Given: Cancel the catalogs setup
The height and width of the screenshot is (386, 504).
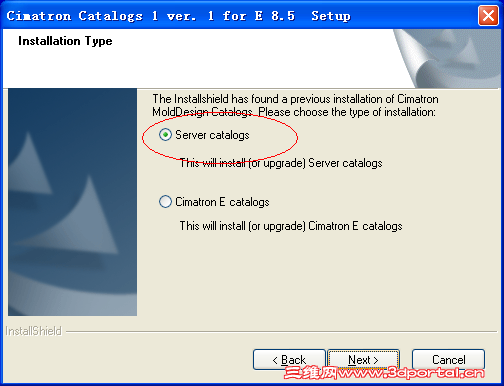Looking at the screenshot, I should (448, 360).
